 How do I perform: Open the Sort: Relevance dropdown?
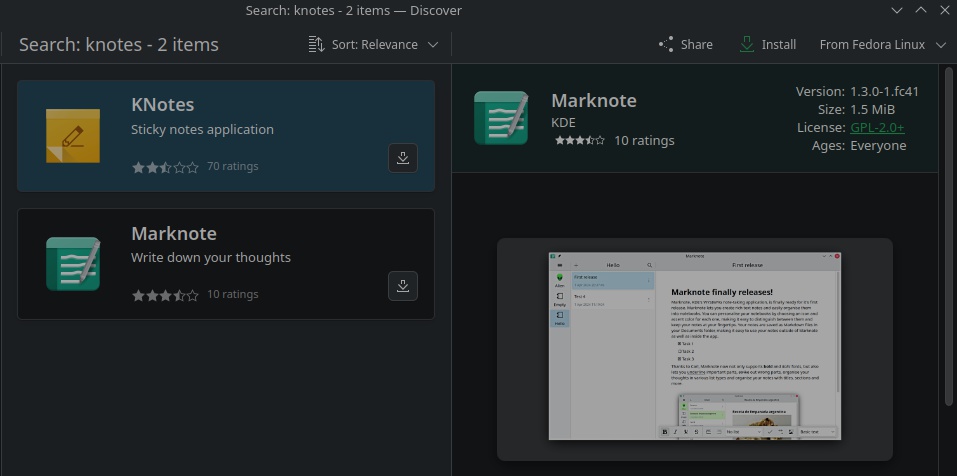tap(373, 45)
